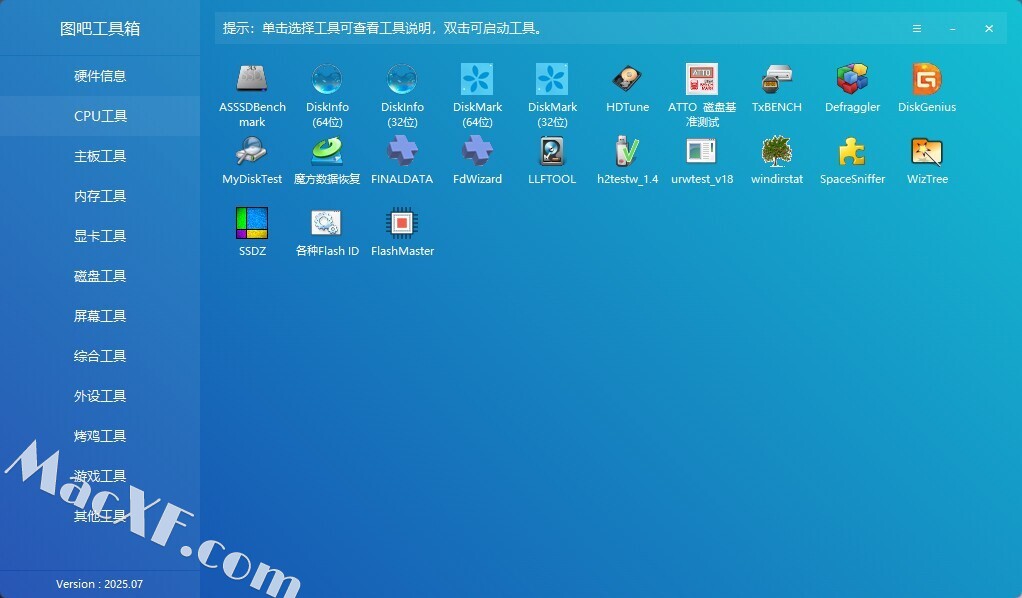Image resolution: width=1022 pixels, height=598 pixels.
Task: Select the FlashMaster chip icon
Action: (x=402, y=223)
